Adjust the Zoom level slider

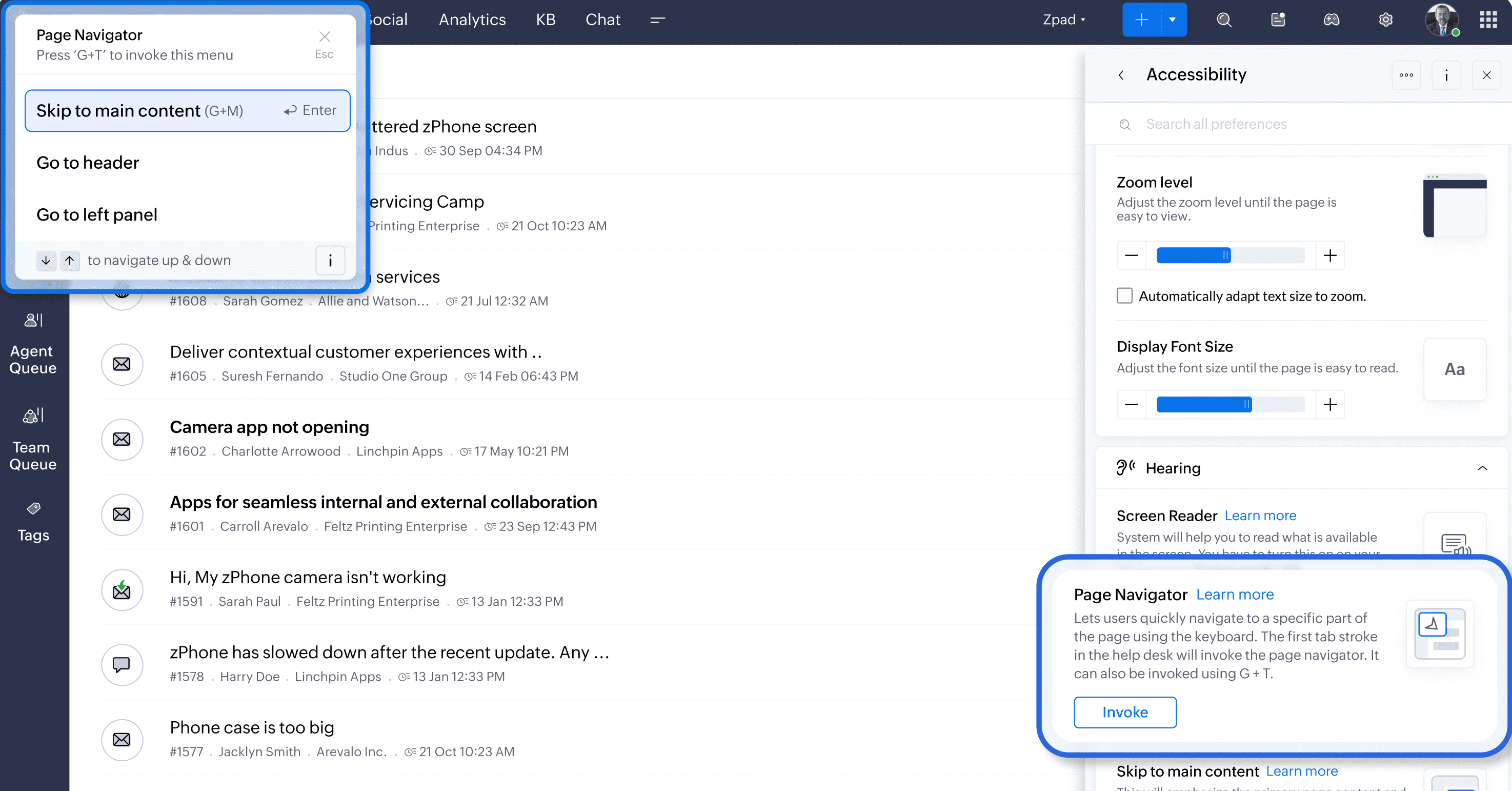click(1225, 255)
